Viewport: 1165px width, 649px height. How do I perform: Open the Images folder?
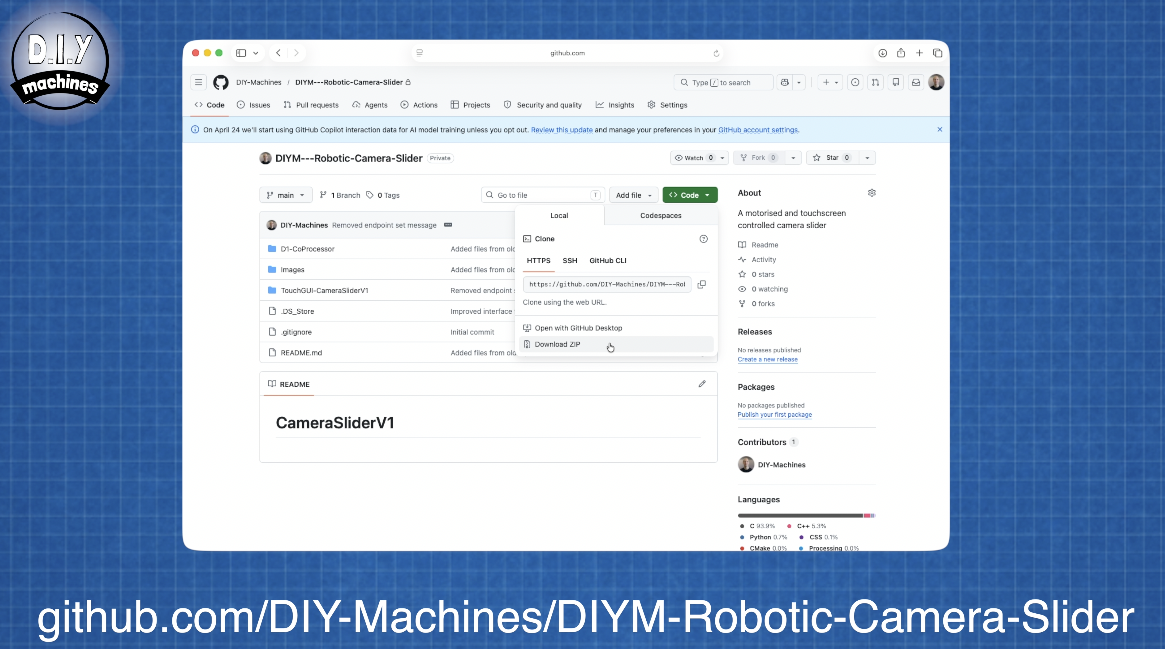[x=293, y=270]
